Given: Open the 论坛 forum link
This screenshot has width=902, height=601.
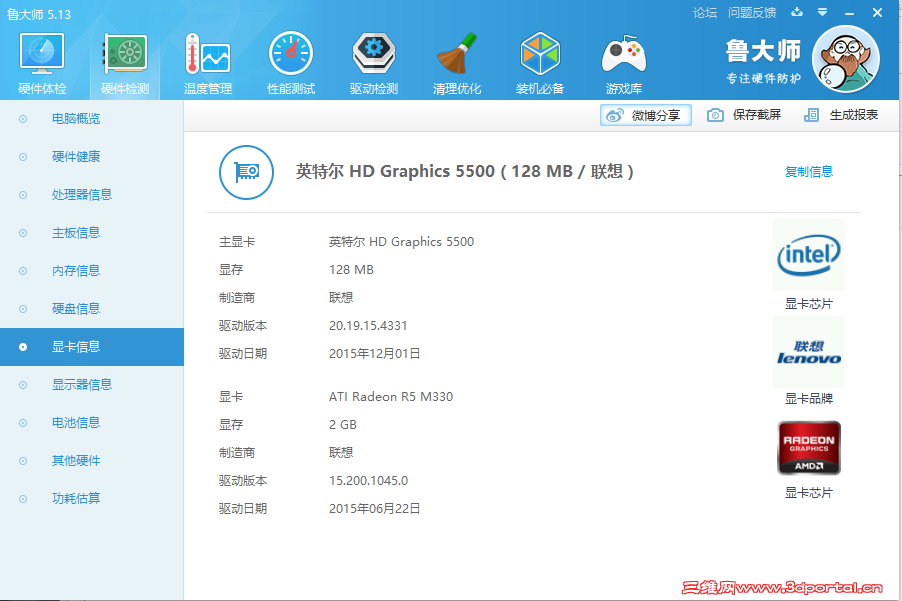Looking at the screenshot, I should pos(705,13).
